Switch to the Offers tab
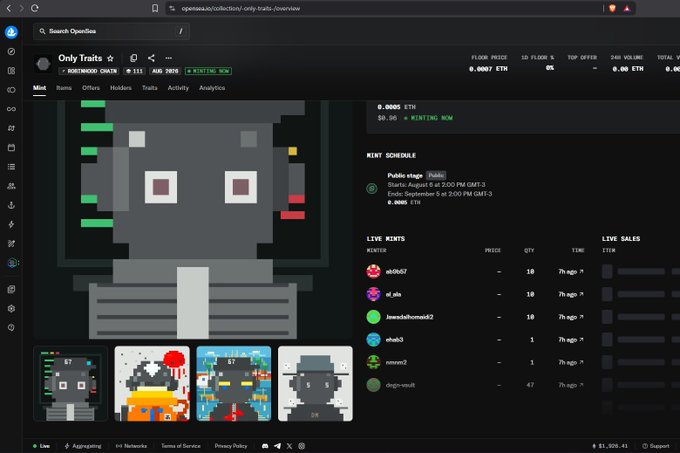The height and width of the screenshot is (453, 680). [91, 88]
